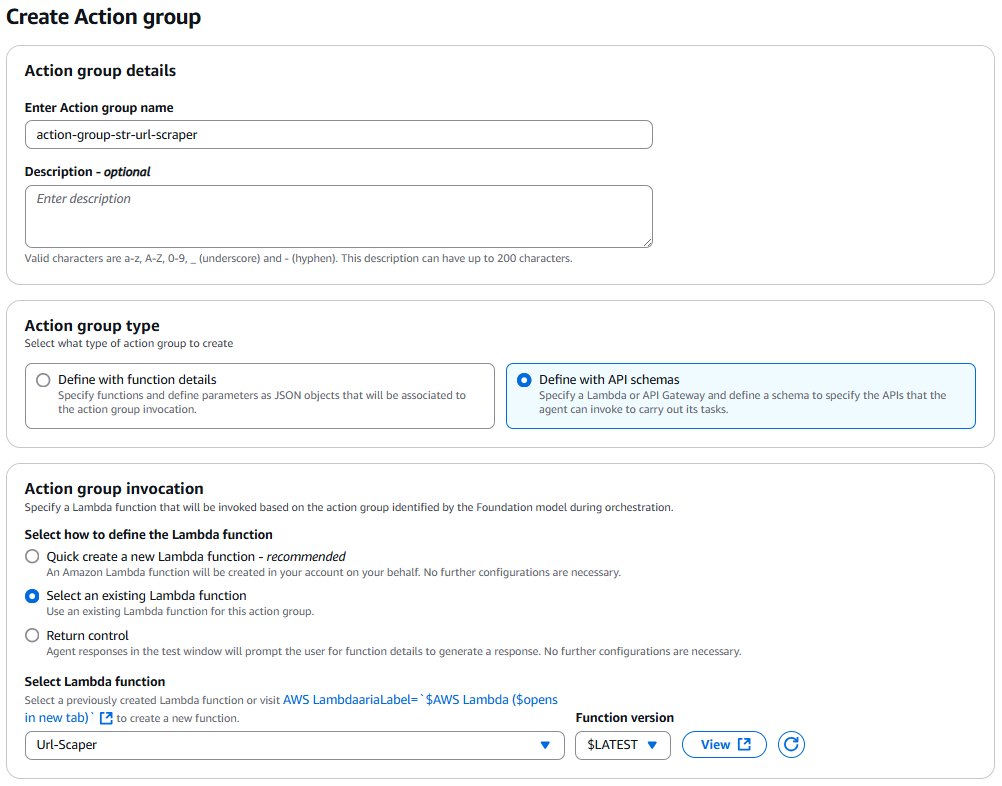Click the $LATEST version dropdown arrow
Viewport: 1002px width, 786px height.
coord(652,745)
